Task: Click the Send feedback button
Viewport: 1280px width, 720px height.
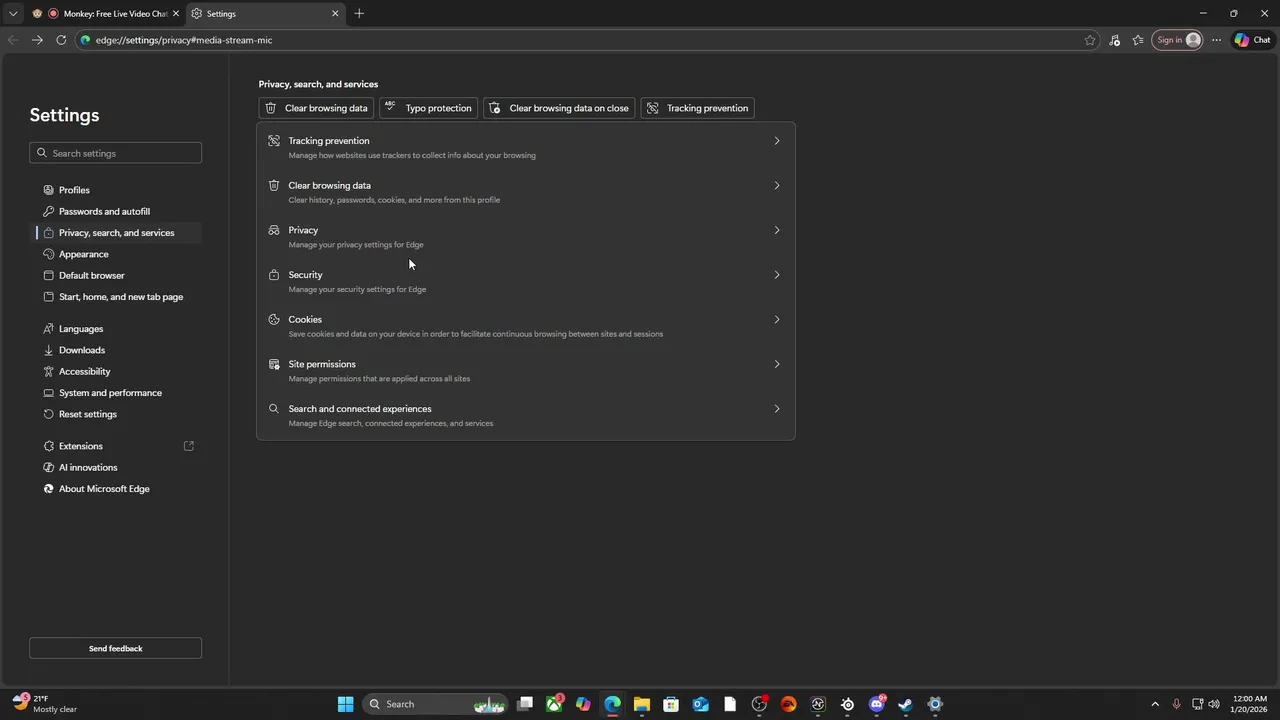Action: 115,648
